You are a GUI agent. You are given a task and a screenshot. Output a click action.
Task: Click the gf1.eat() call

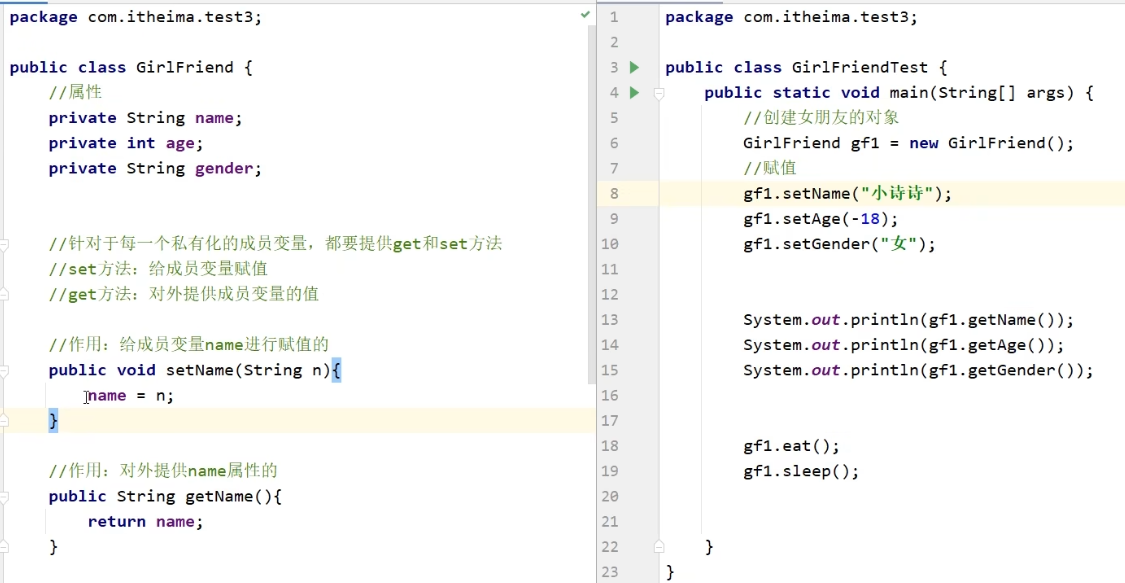(791, 446)
